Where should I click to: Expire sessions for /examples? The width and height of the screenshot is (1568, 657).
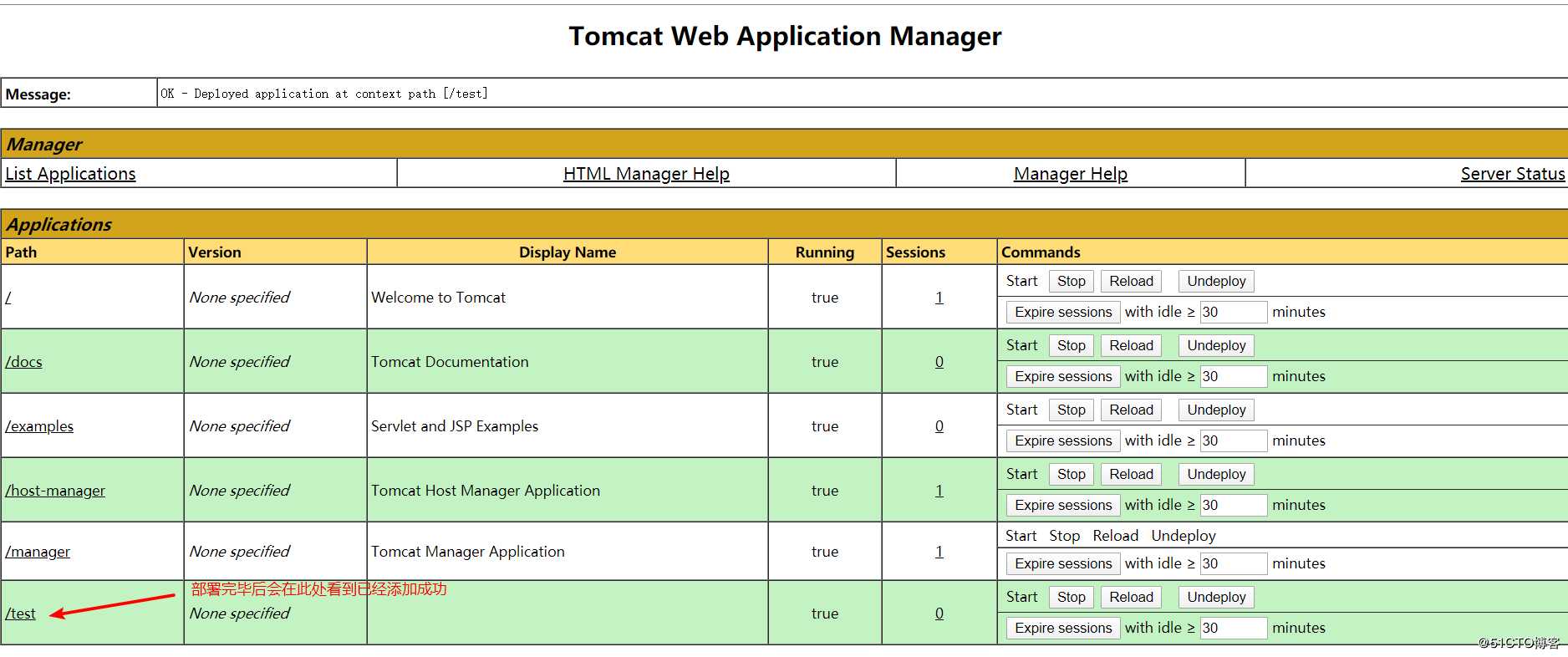(1063, 441)
